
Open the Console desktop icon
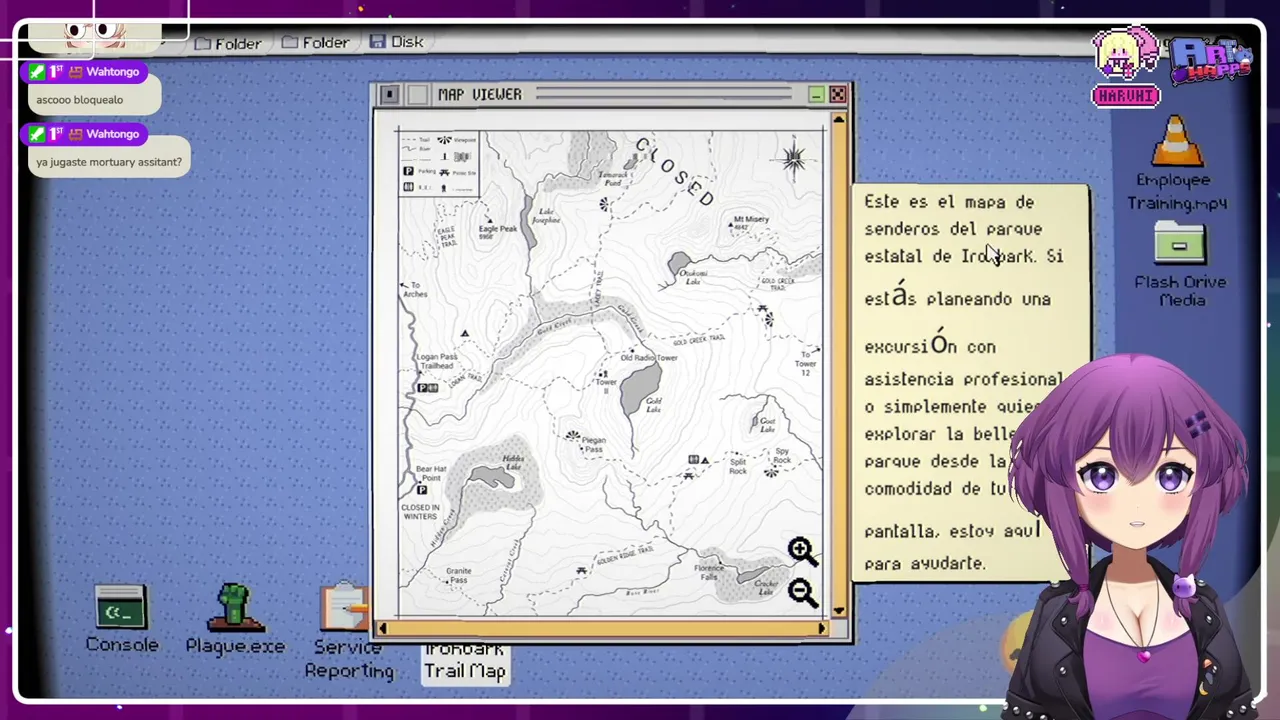pos(121,619)
